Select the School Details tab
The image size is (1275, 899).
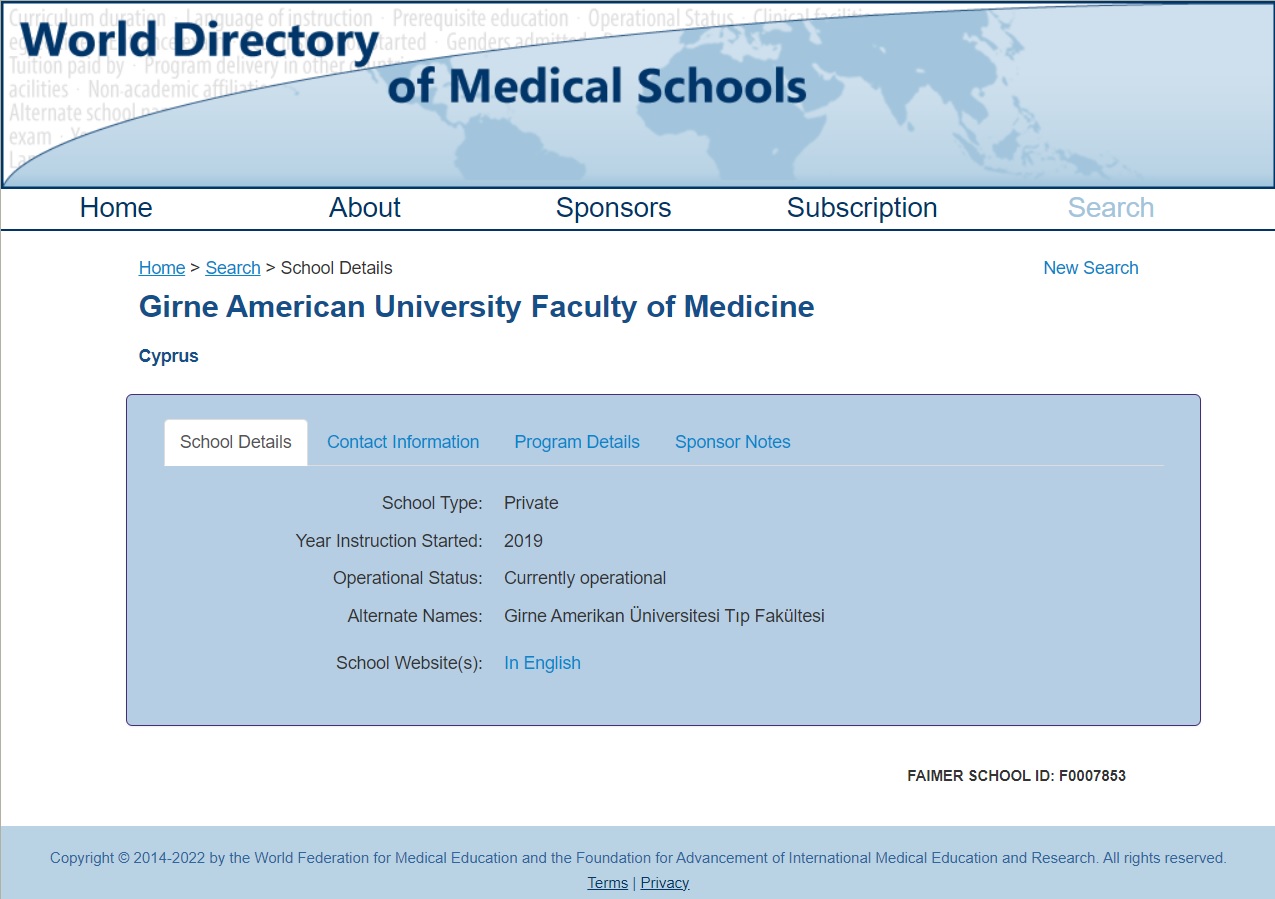click(236, 442)
